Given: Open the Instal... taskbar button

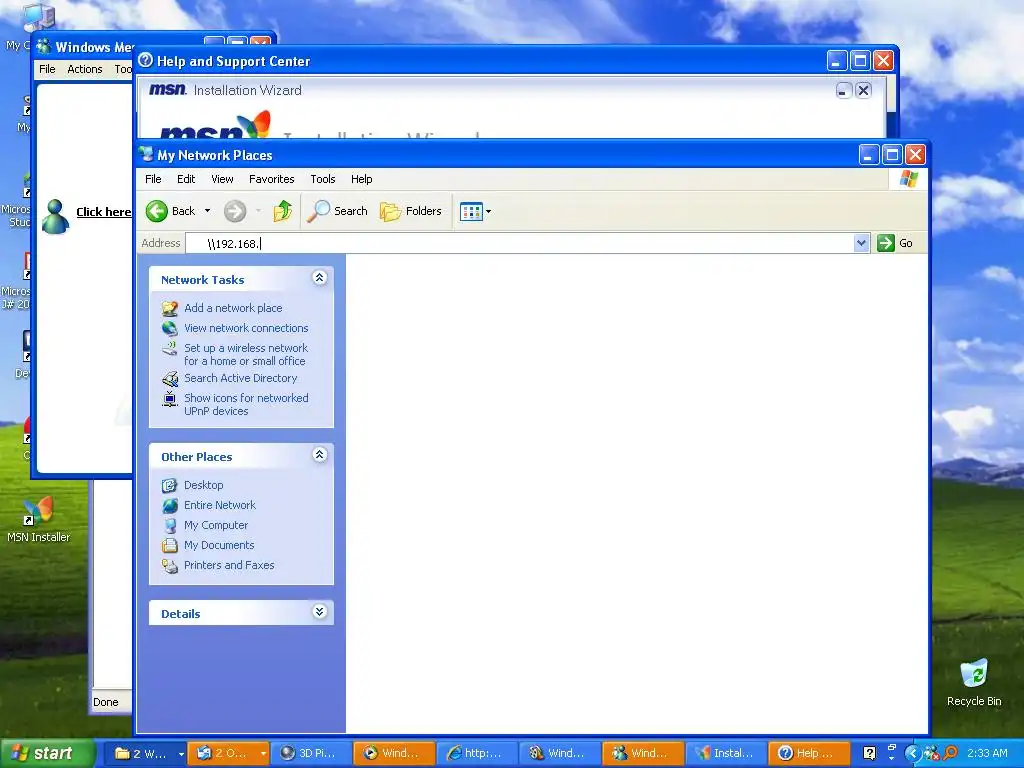Looking at the screenshot, I should (x=726, y=753).
